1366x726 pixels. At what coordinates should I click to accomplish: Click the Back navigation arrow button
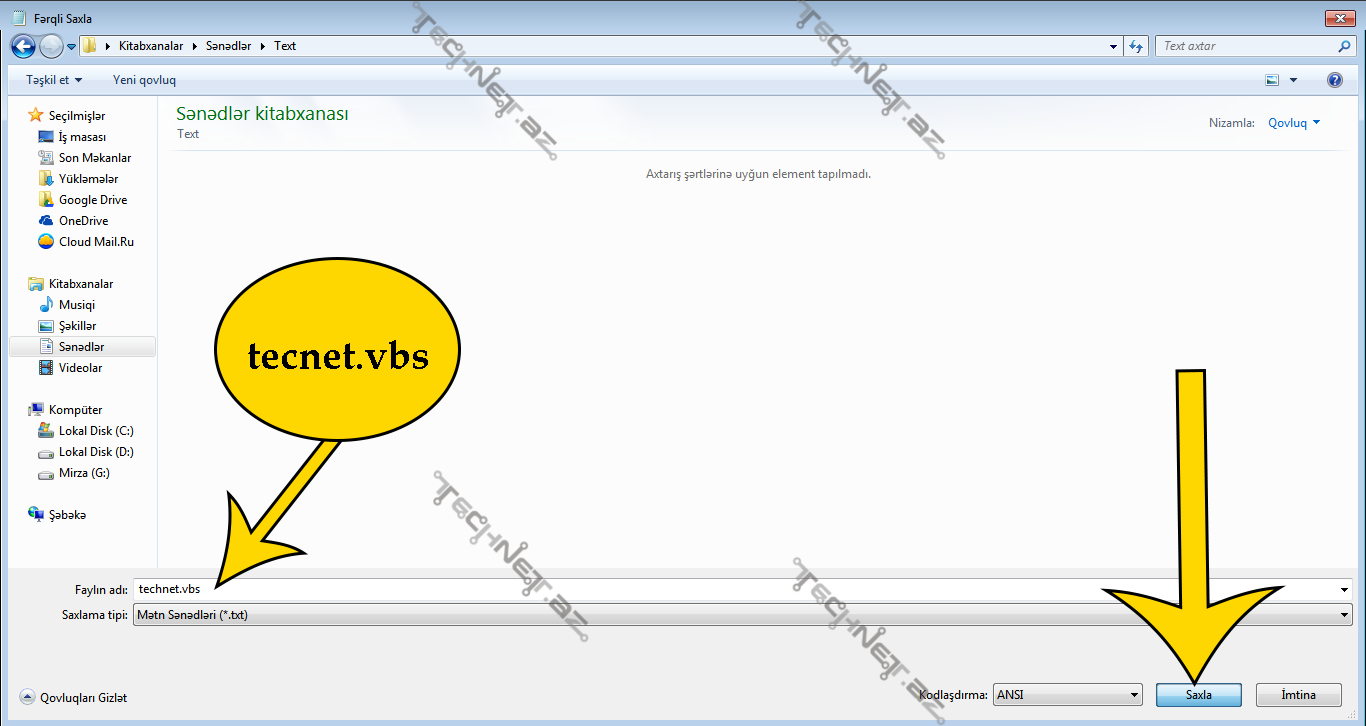[23, 46]
